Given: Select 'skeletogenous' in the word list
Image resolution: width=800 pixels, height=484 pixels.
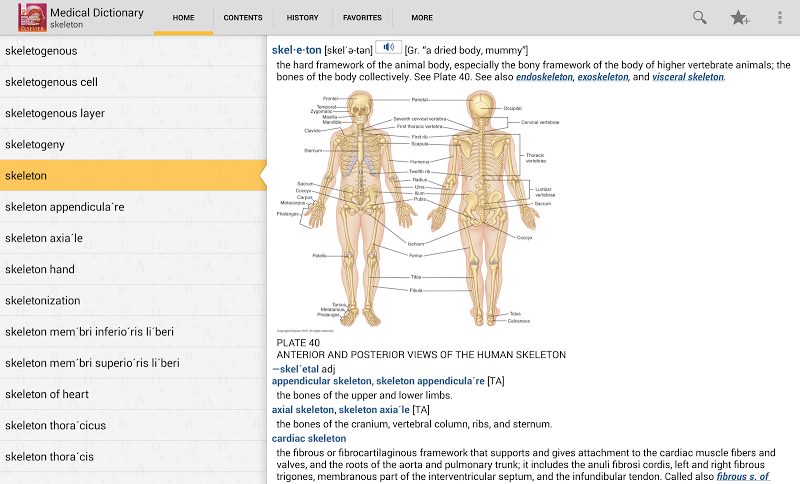Looking at the screenshot, I should pyautogui.click(x=133, y=51).
